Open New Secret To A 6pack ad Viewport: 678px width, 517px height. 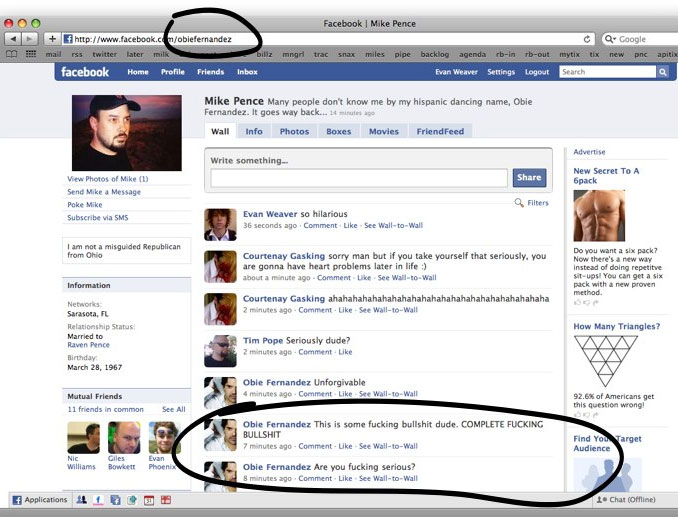click(x=606, y=176)
